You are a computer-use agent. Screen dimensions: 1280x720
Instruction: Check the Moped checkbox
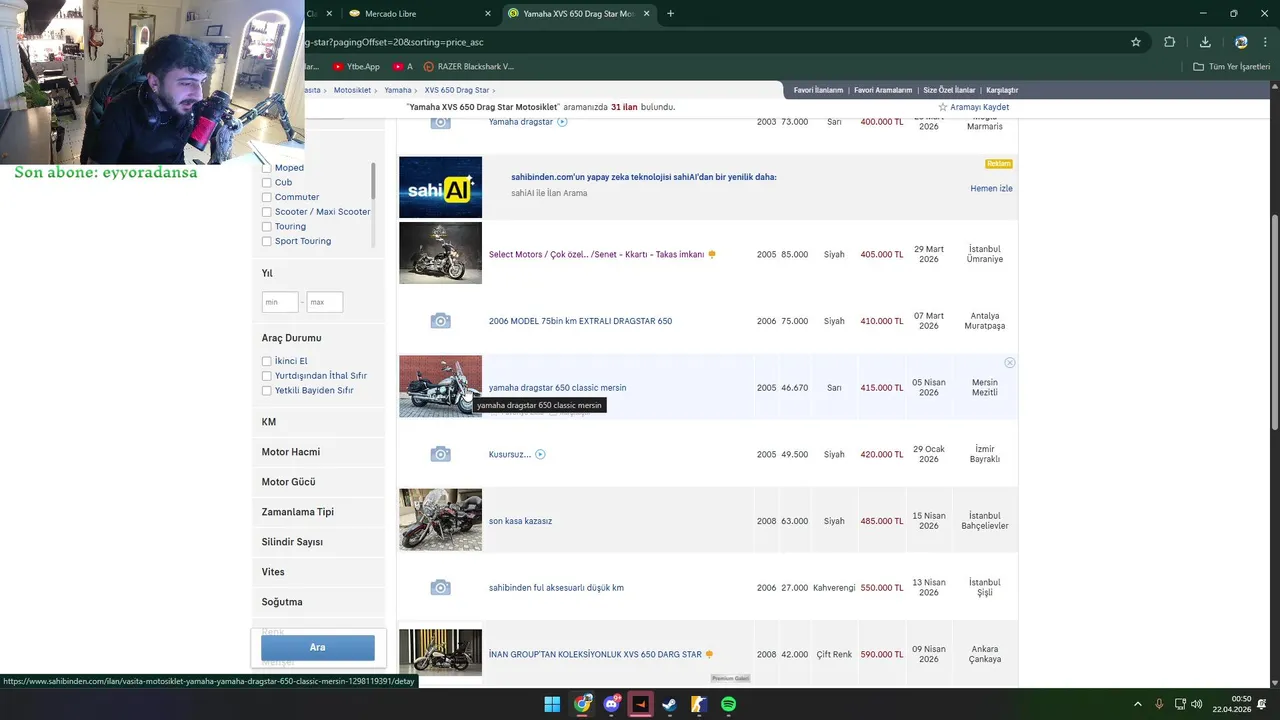click(267, 168)
